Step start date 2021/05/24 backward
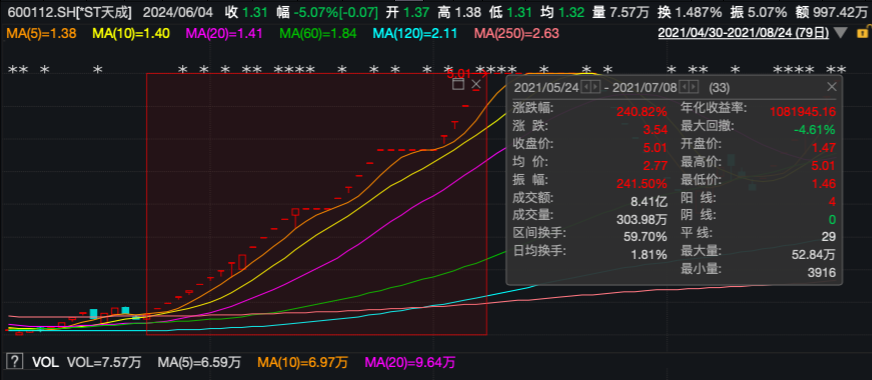872x380 pixels. point(587,87)
